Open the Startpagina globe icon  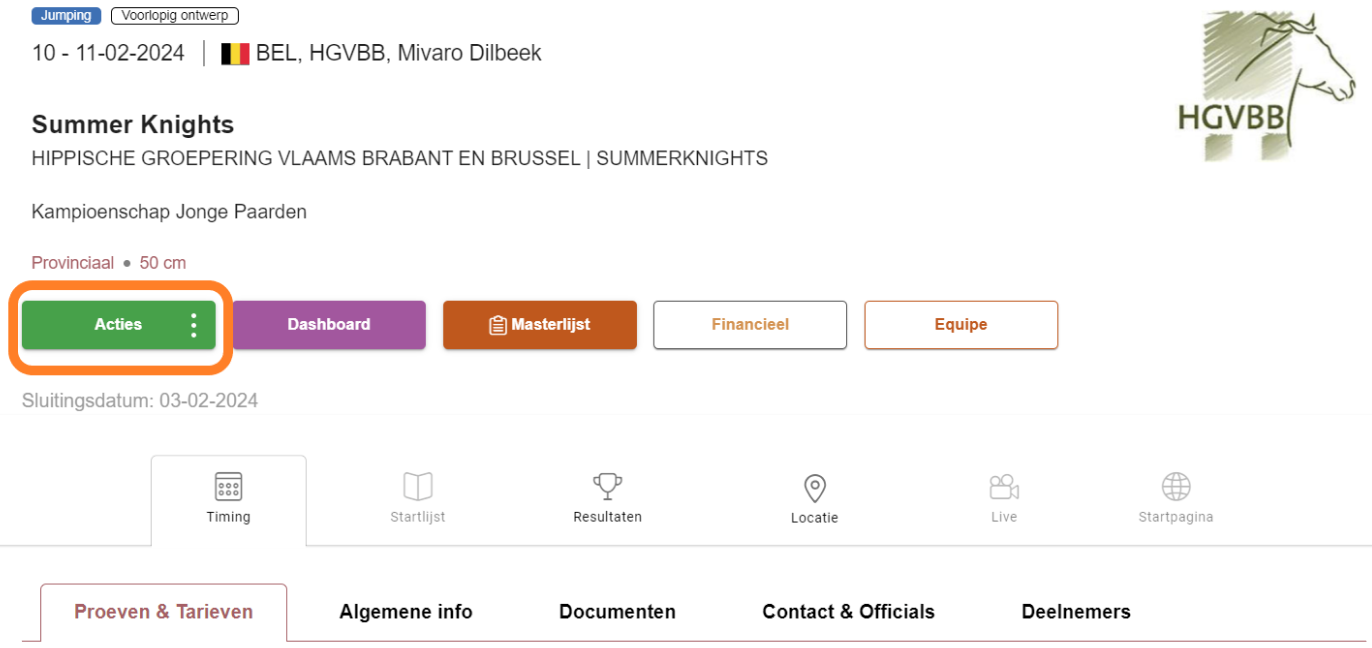1175,487
